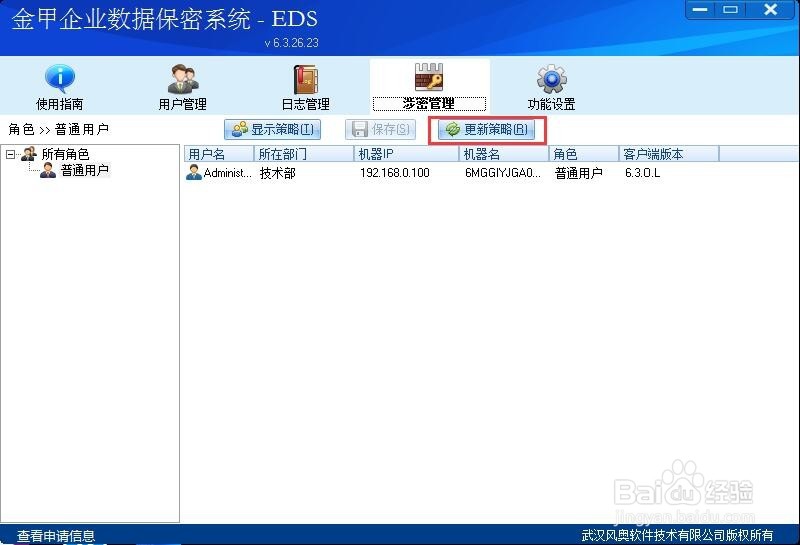The width and height of the screenshot is (800, 545).
Task: Click the 6MGGIYJGA0... machine name cell
Action: click(x=503, y=173)
